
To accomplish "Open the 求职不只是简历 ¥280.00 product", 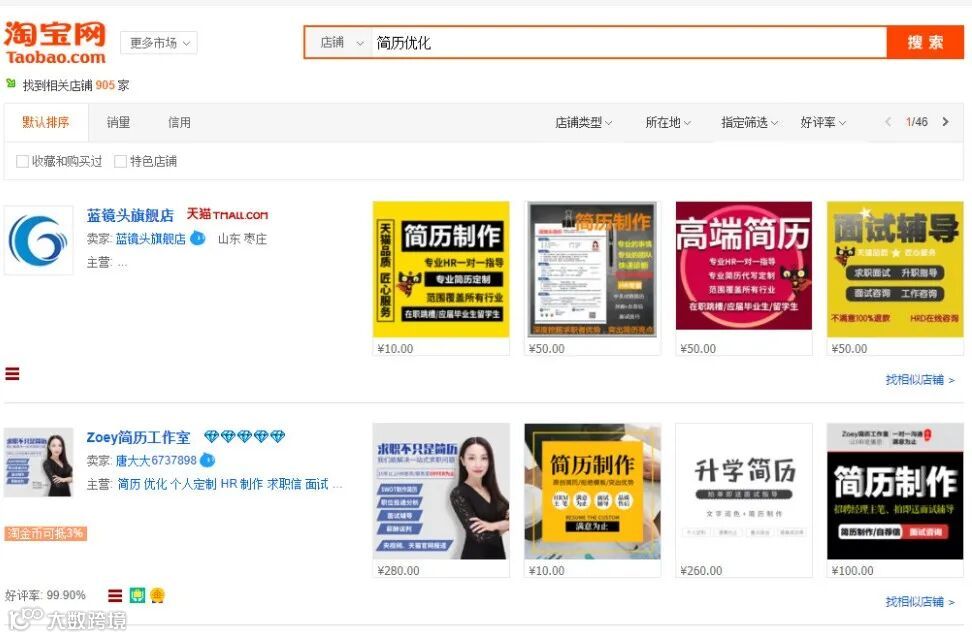I will click(x=441, y=491).
